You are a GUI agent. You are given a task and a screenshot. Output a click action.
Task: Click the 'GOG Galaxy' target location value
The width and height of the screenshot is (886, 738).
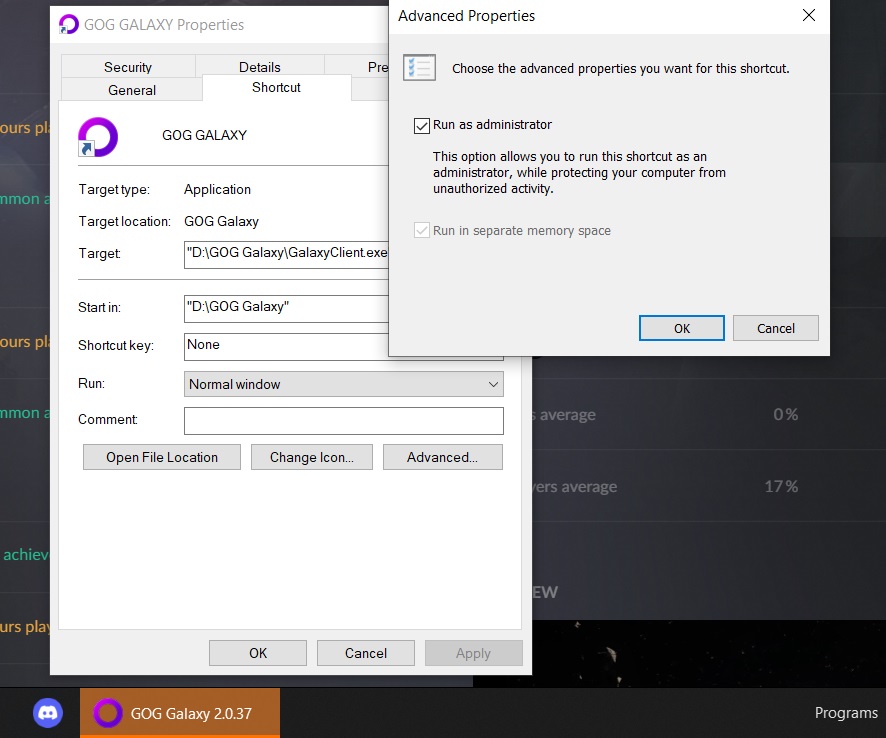click(x=222, y=222)
